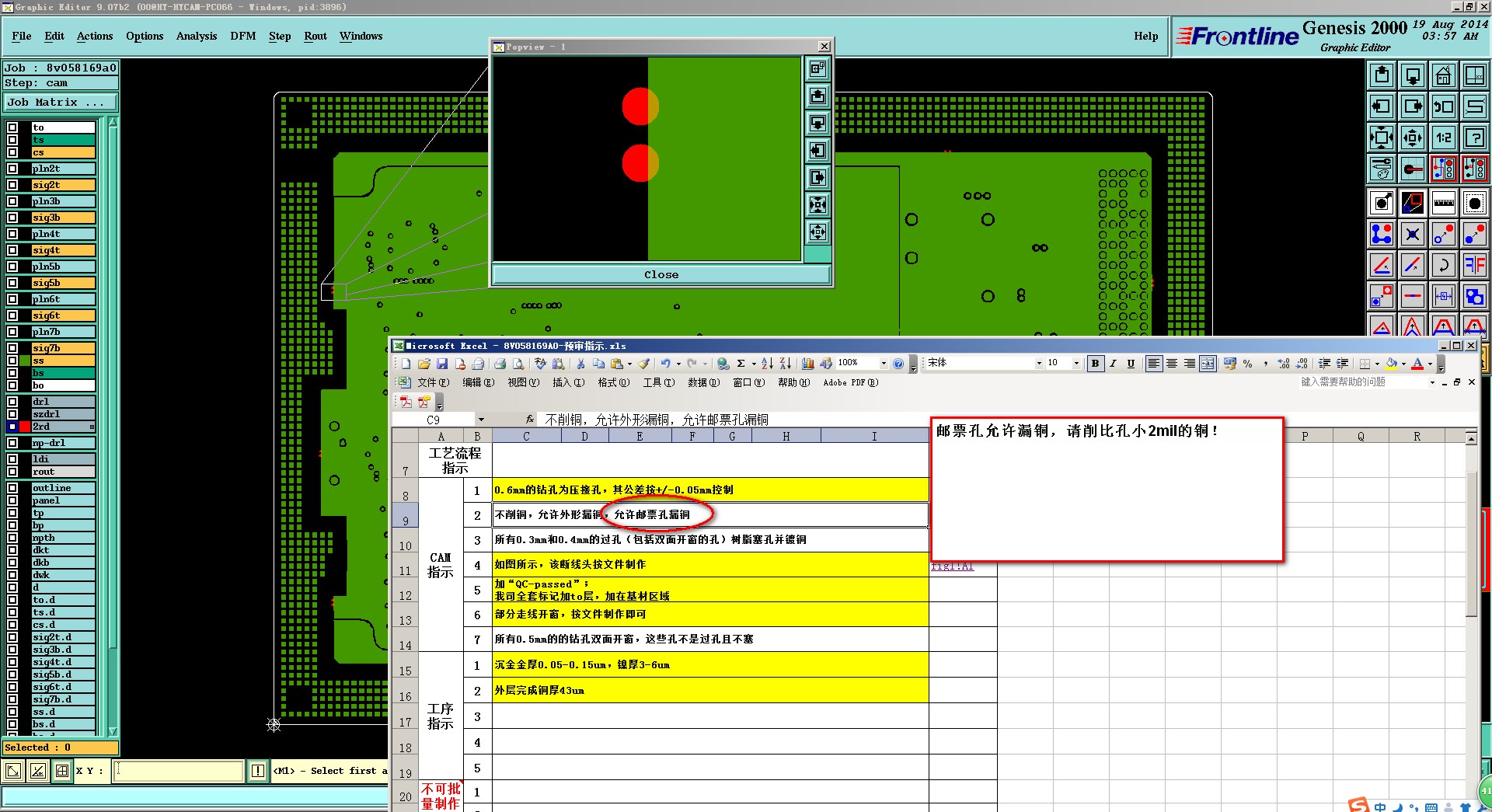
Task: Click the pan down view icon
Action: pyautogui.click(x=1413, y=75)
